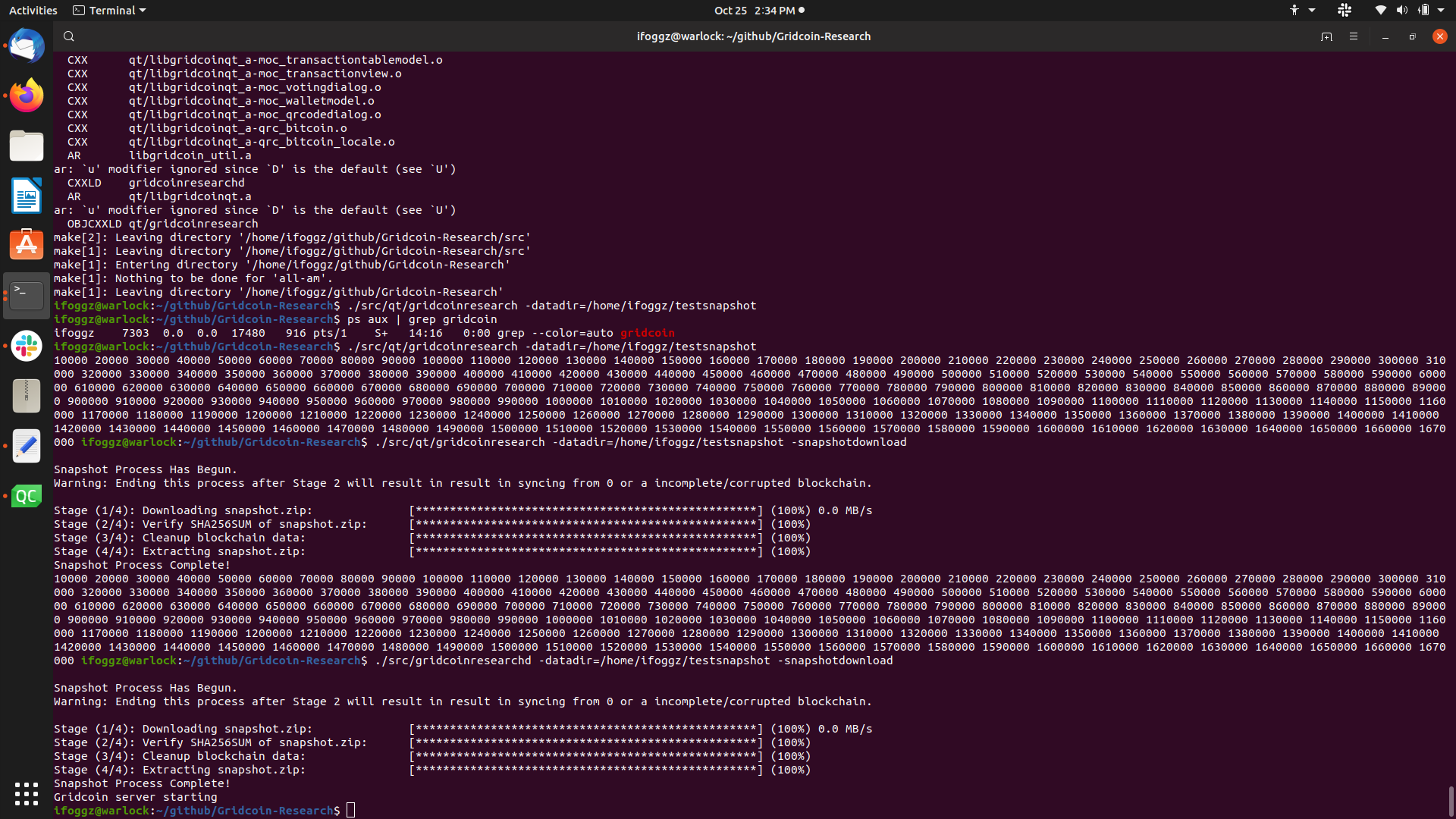Open Slack from the dock

[x=27, y=346]
